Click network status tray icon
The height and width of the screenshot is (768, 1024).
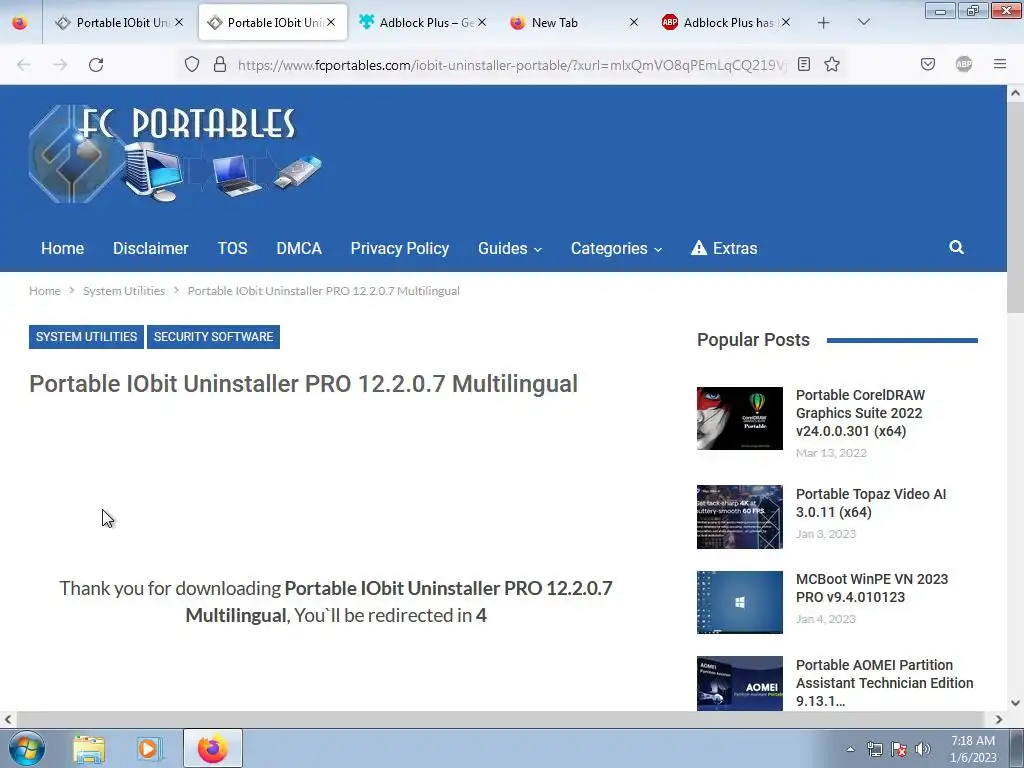point(874,749)
